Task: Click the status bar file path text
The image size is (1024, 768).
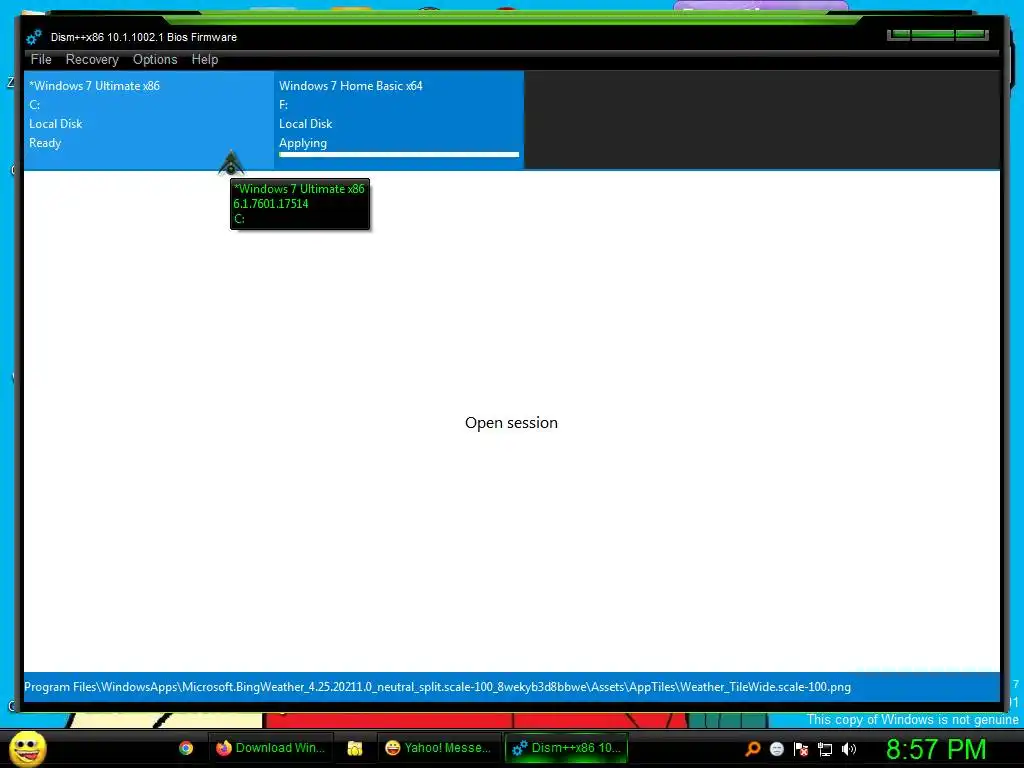Action: [438, 687]
